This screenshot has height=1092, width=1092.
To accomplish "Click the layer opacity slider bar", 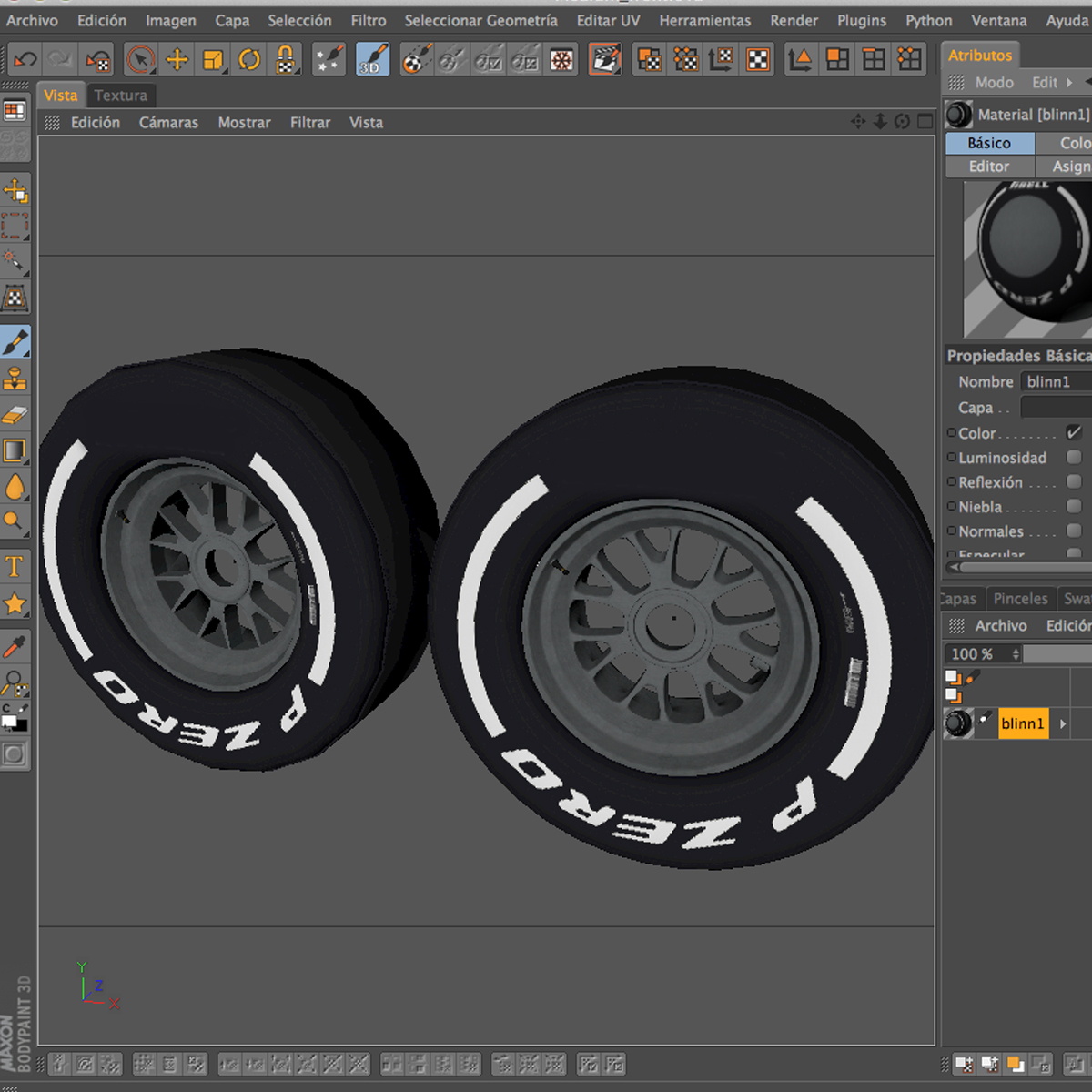I will (1057, 653).
